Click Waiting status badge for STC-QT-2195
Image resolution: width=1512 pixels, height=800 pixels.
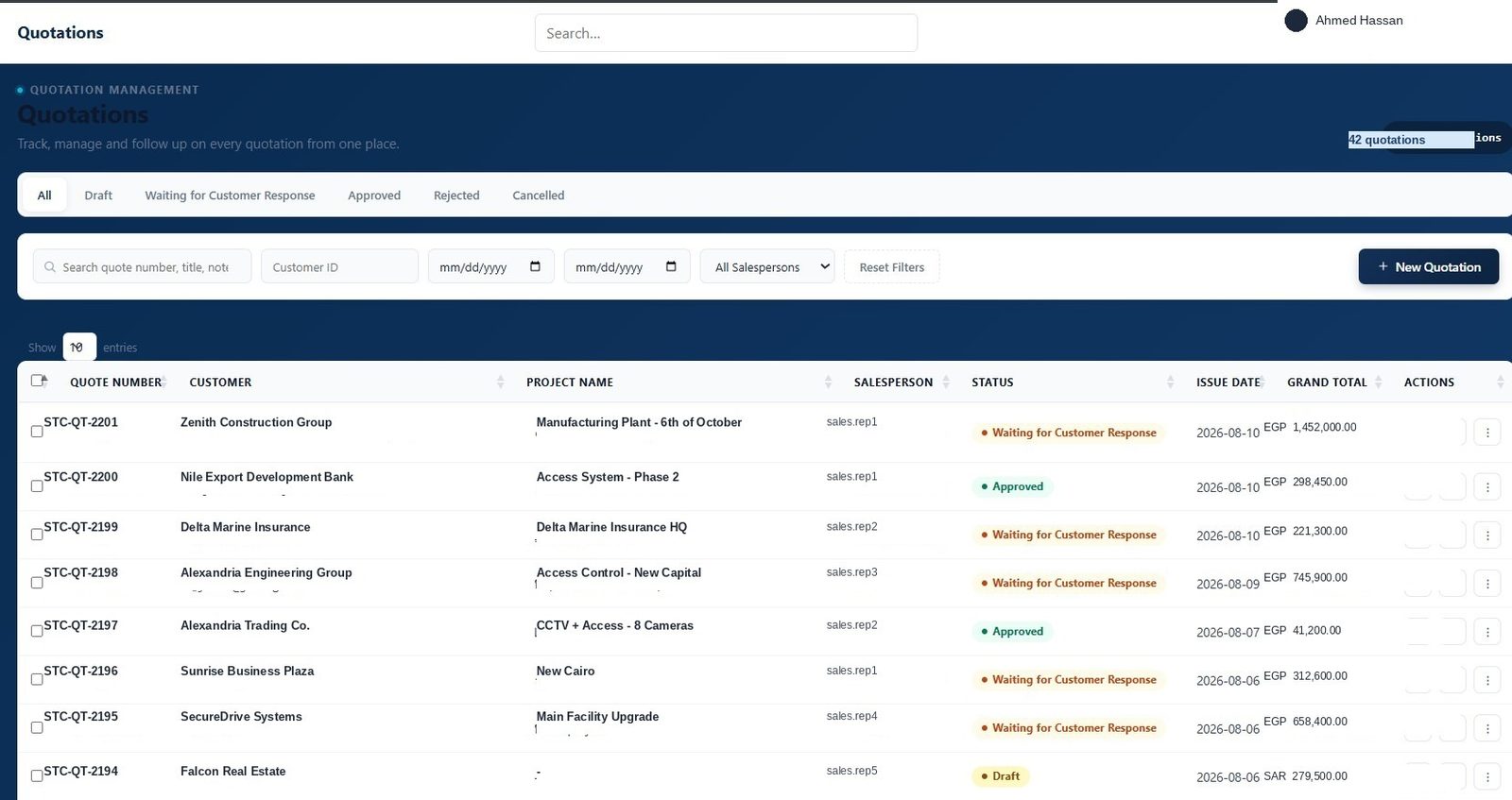1069,728
